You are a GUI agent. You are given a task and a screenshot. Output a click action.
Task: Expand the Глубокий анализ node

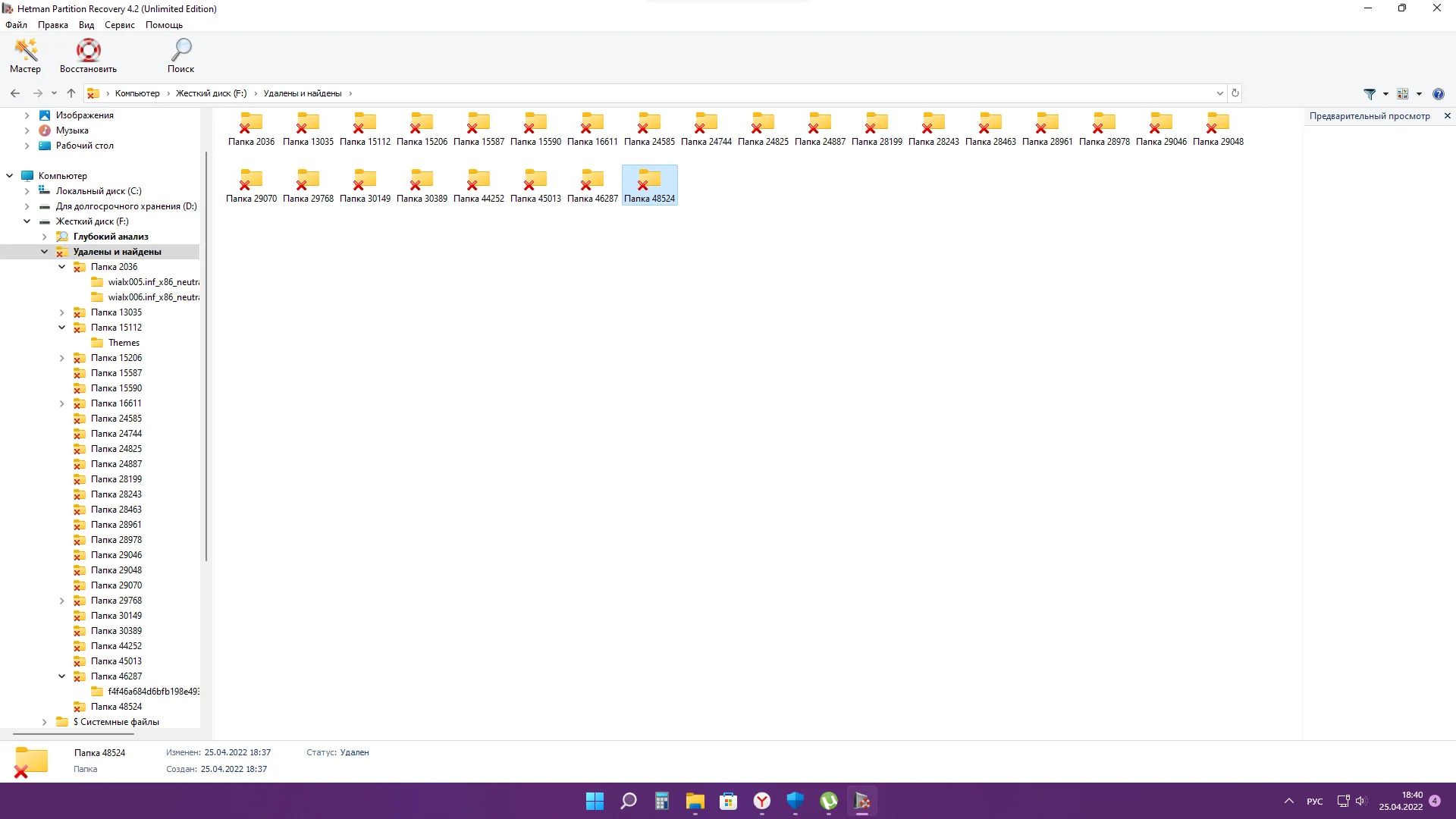45,237
